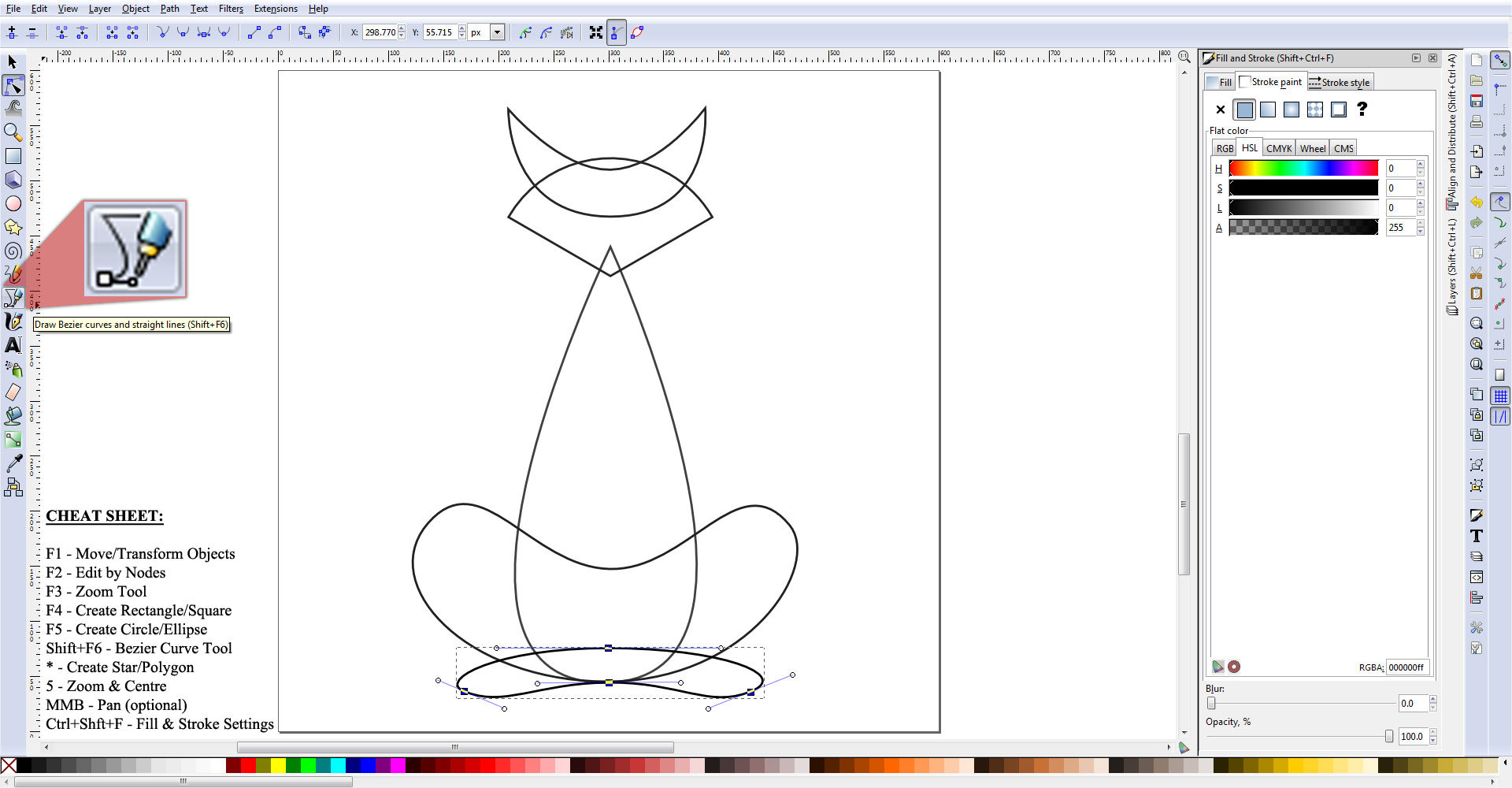Viewport: 1512px width, 788px height.
Task: Make selected segments lines
Action: [x=254, y=32]
